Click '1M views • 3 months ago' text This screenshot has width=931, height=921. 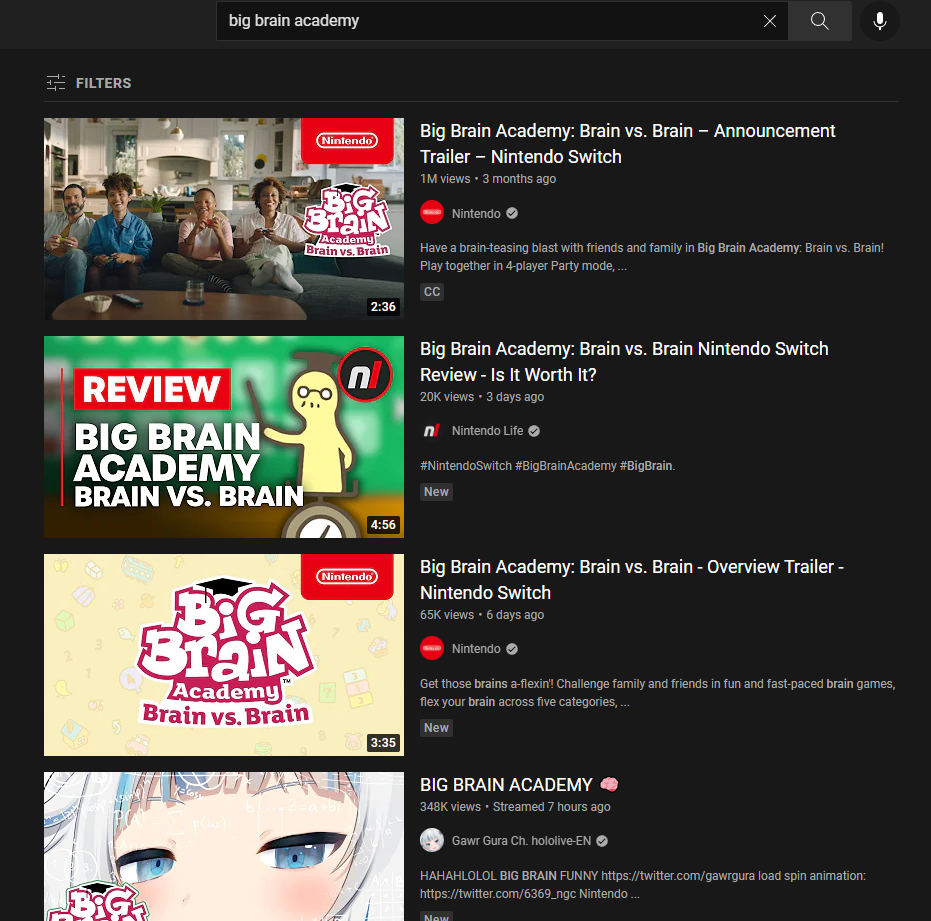coord(488,179)
